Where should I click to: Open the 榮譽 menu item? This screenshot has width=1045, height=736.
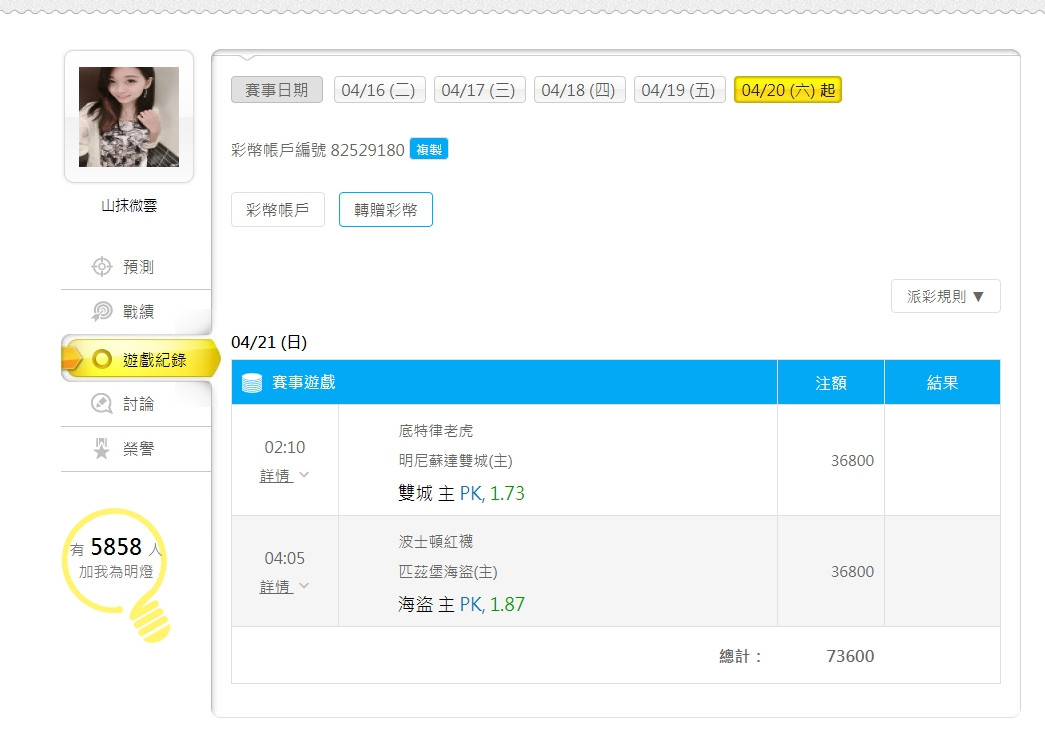tap(136, 449)
